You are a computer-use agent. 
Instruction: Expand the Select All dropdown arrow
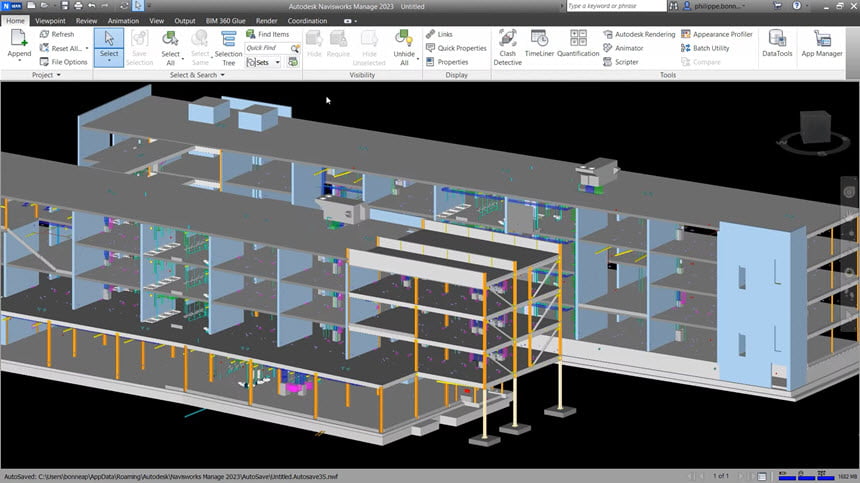(183, 58)
